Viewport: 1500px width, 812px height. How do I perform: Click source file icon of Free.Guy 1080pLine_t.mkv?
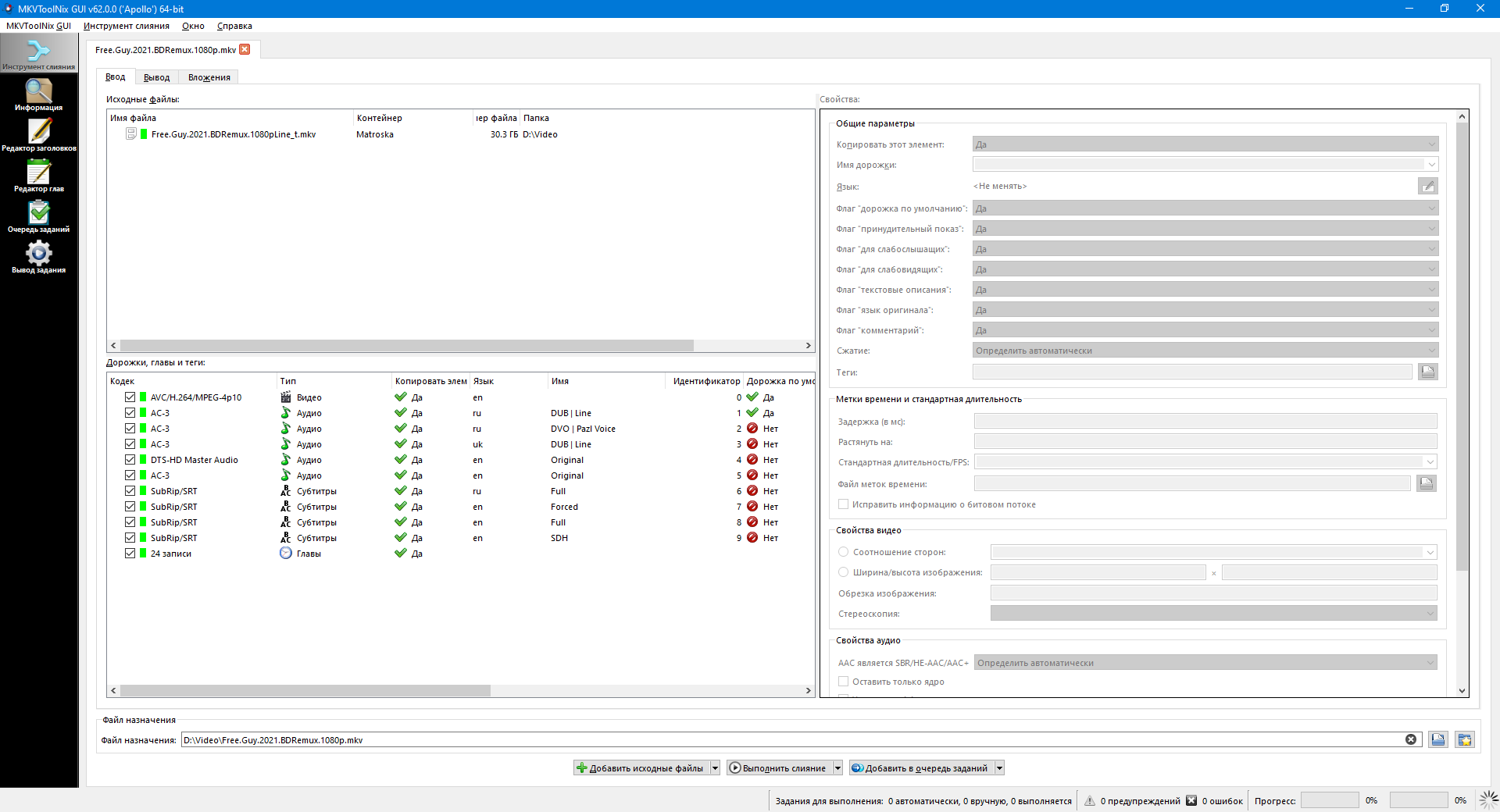pyautogui.click(x=131, y=134)
